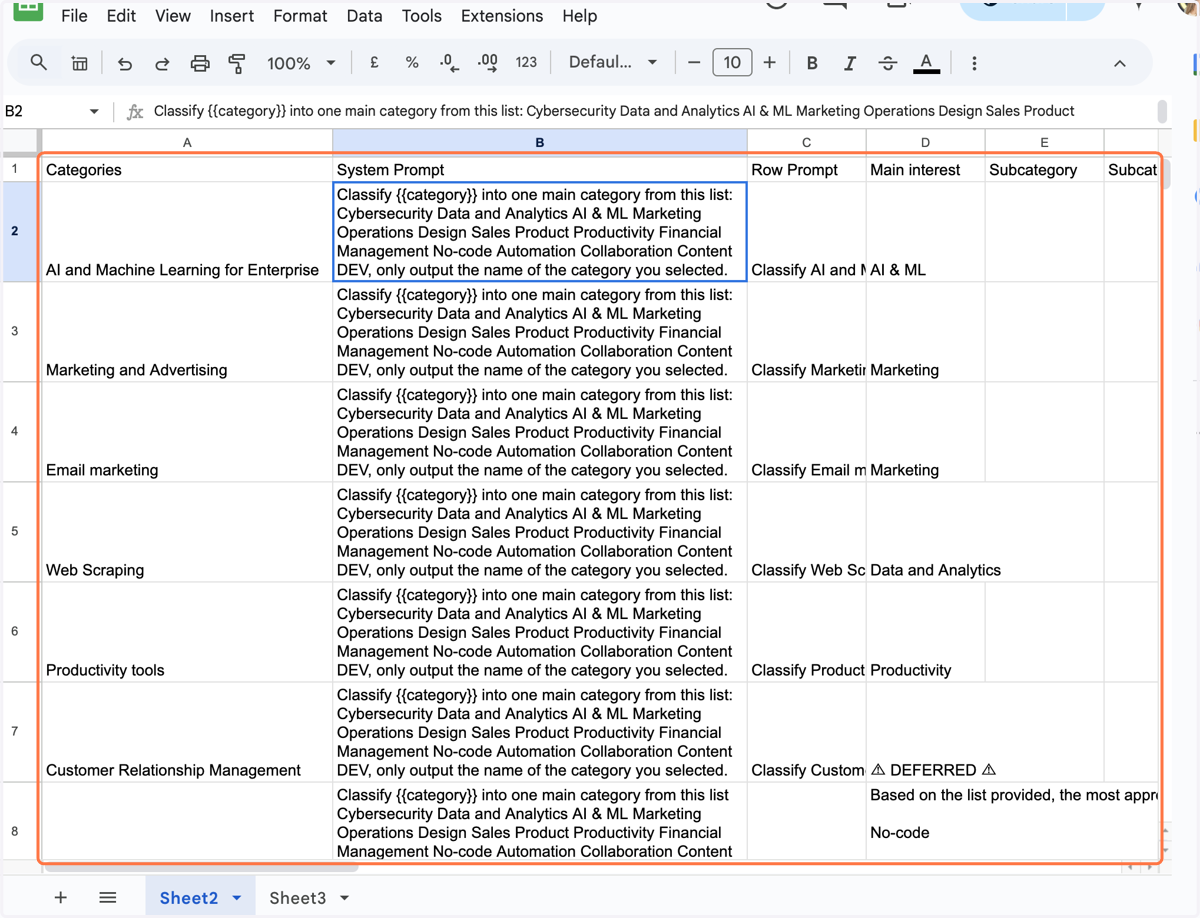Switch to Sheet3 tab
This screenshot has width=1200, height=918.
pos(297,898)
